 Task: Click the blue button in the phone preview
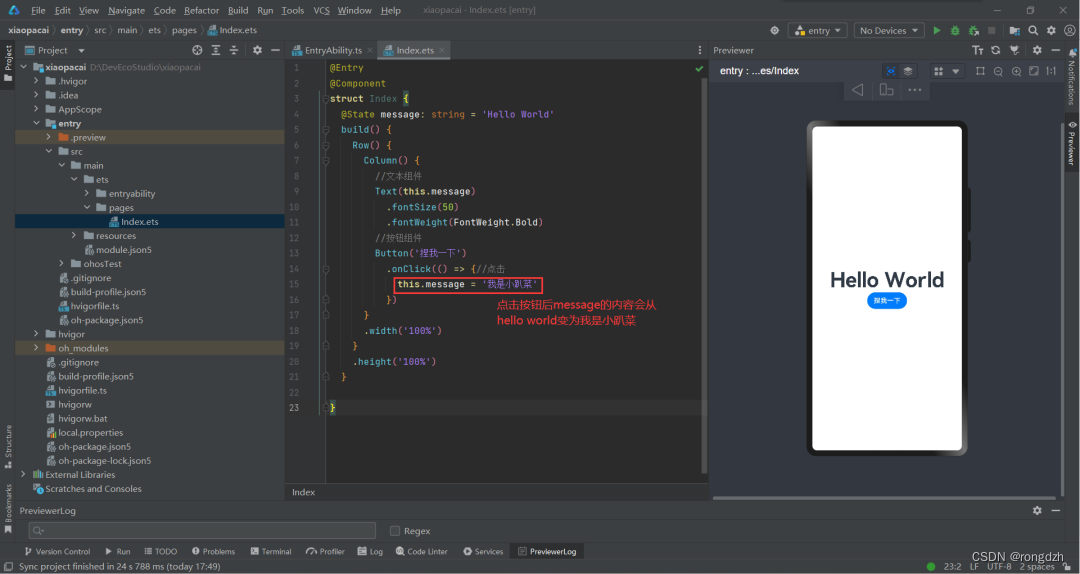point(886,300)
